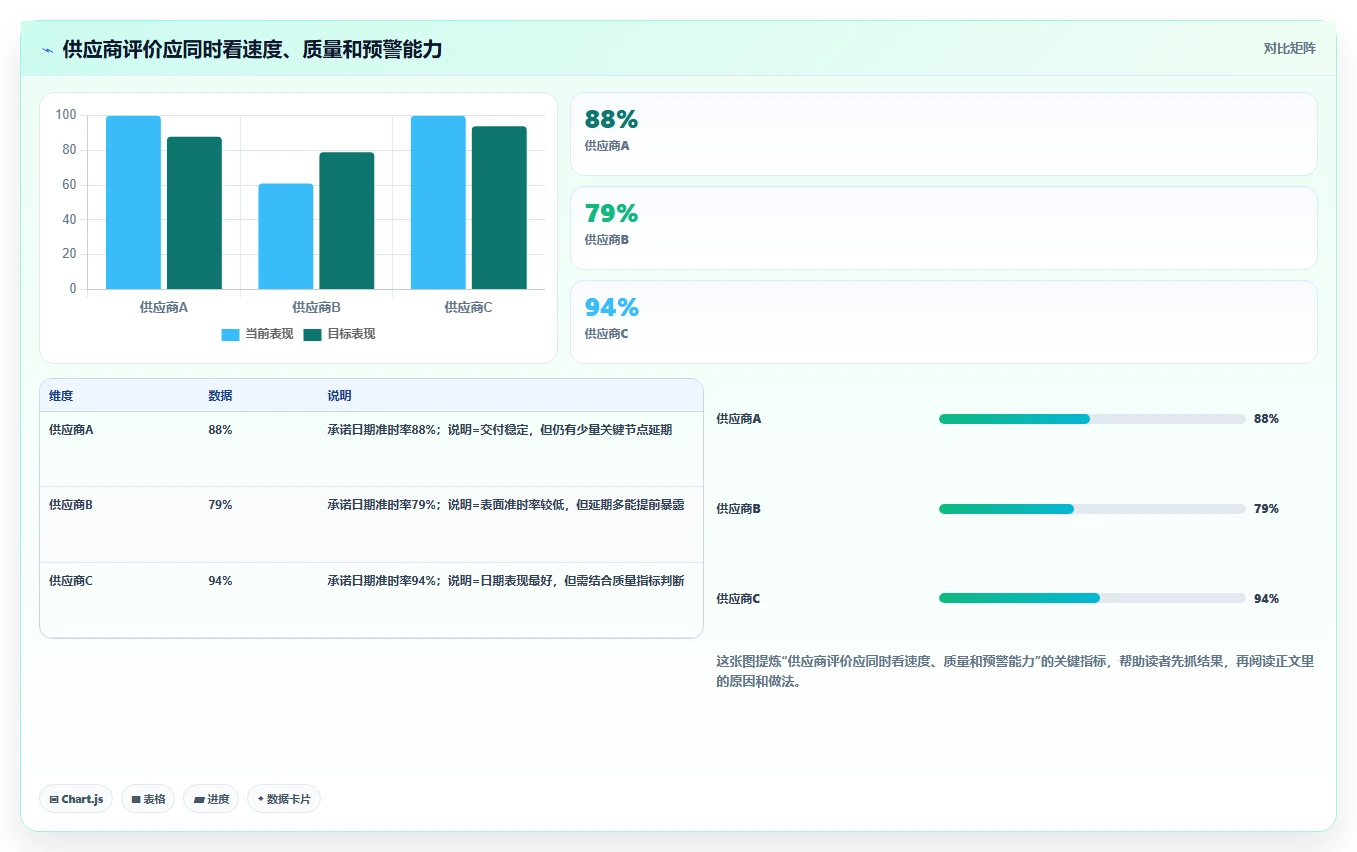Click the 供应商B label beside its progress bar
Image resolution: width=1357 pixels, height=852 pixels.
click(738, 509)
